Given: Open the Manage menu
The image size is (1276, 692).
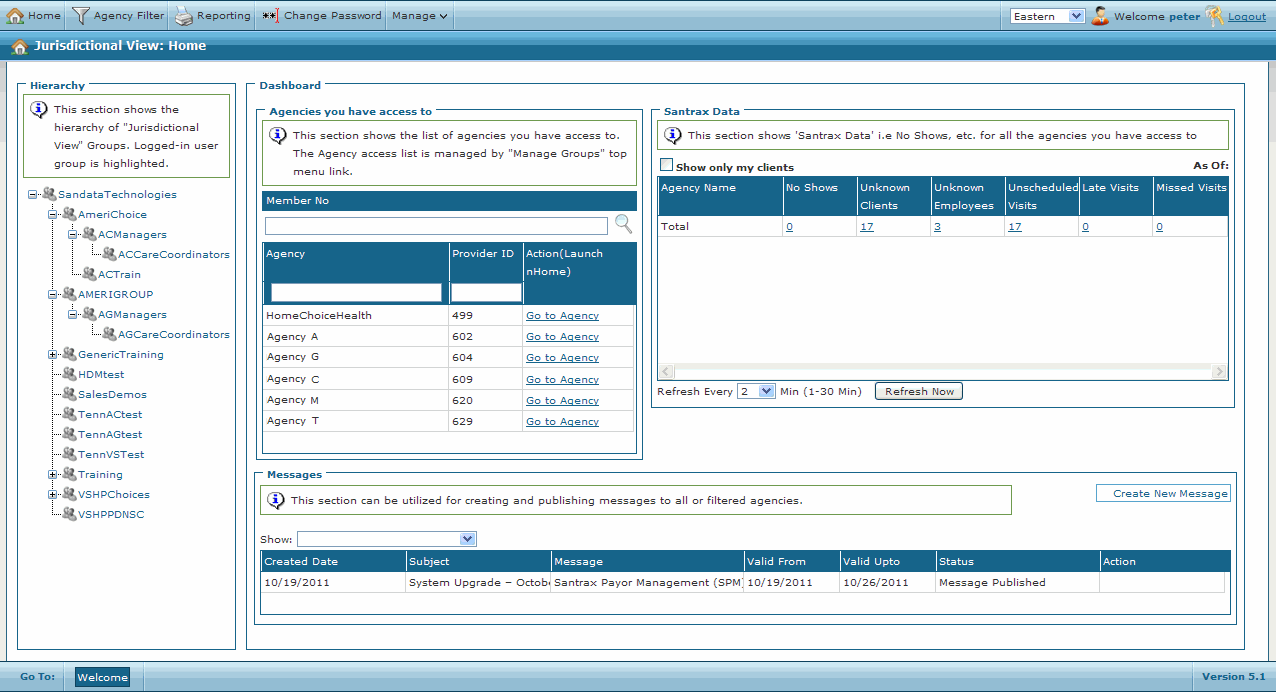Looking at the screenshot, I should tap(419, 16).
